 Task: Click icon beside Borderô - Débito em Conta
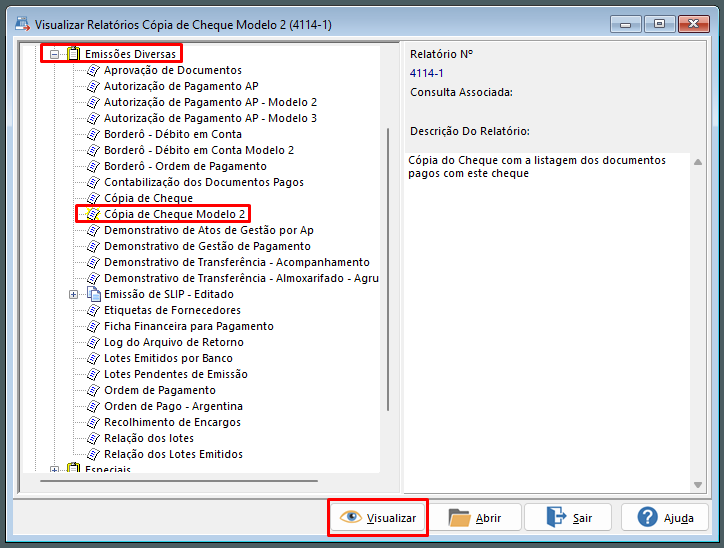pos(94,134)
